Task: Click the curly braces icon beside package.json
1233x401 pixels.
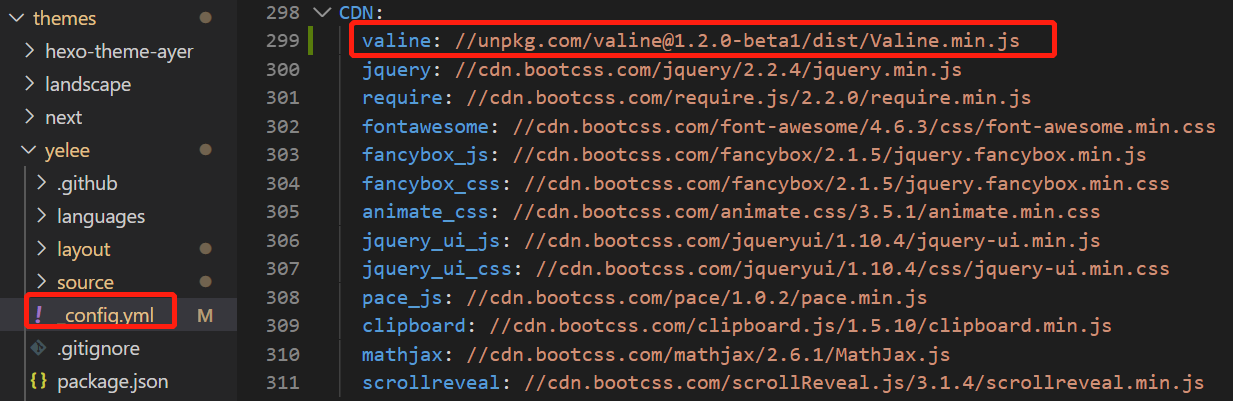Action: pos(39,381)
